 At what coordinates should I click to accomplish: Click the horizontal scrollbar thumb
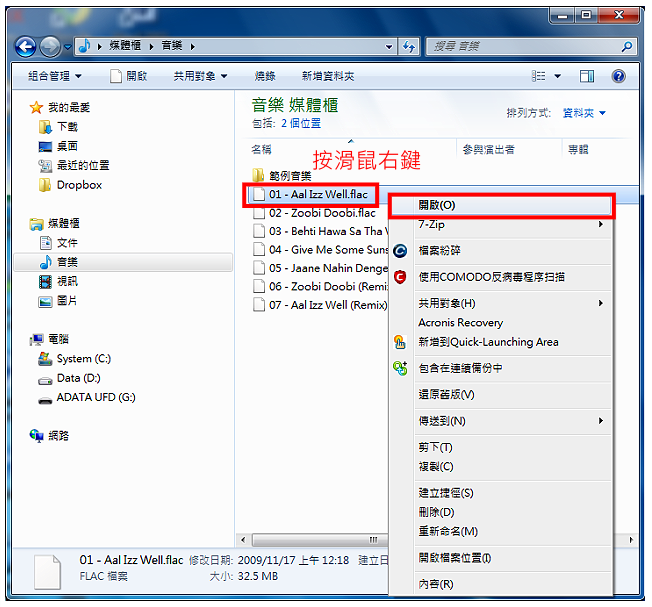(x=320, y=540)
